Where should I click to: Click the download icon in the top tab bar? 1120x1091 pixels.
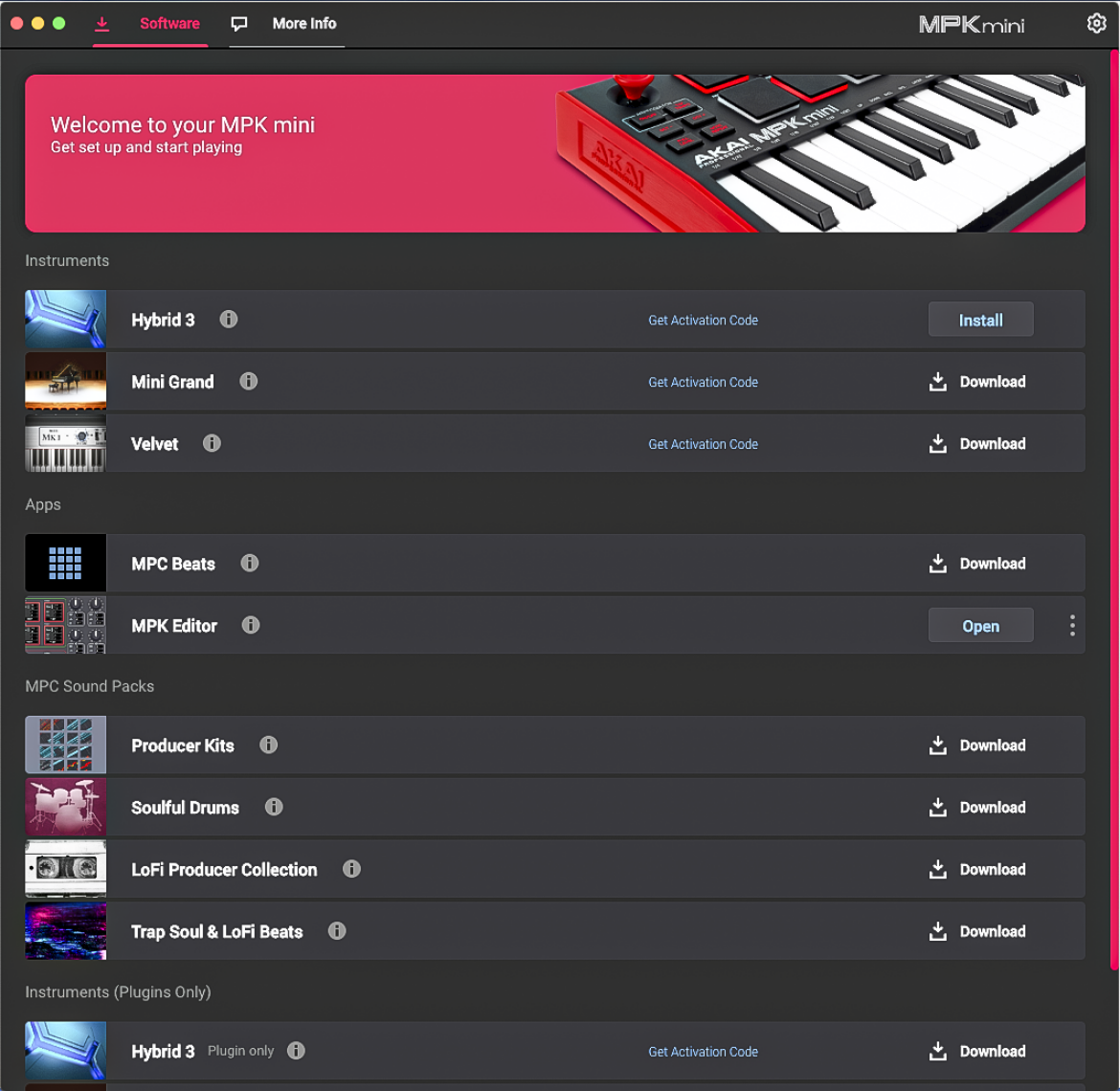[x=102, y=24]
